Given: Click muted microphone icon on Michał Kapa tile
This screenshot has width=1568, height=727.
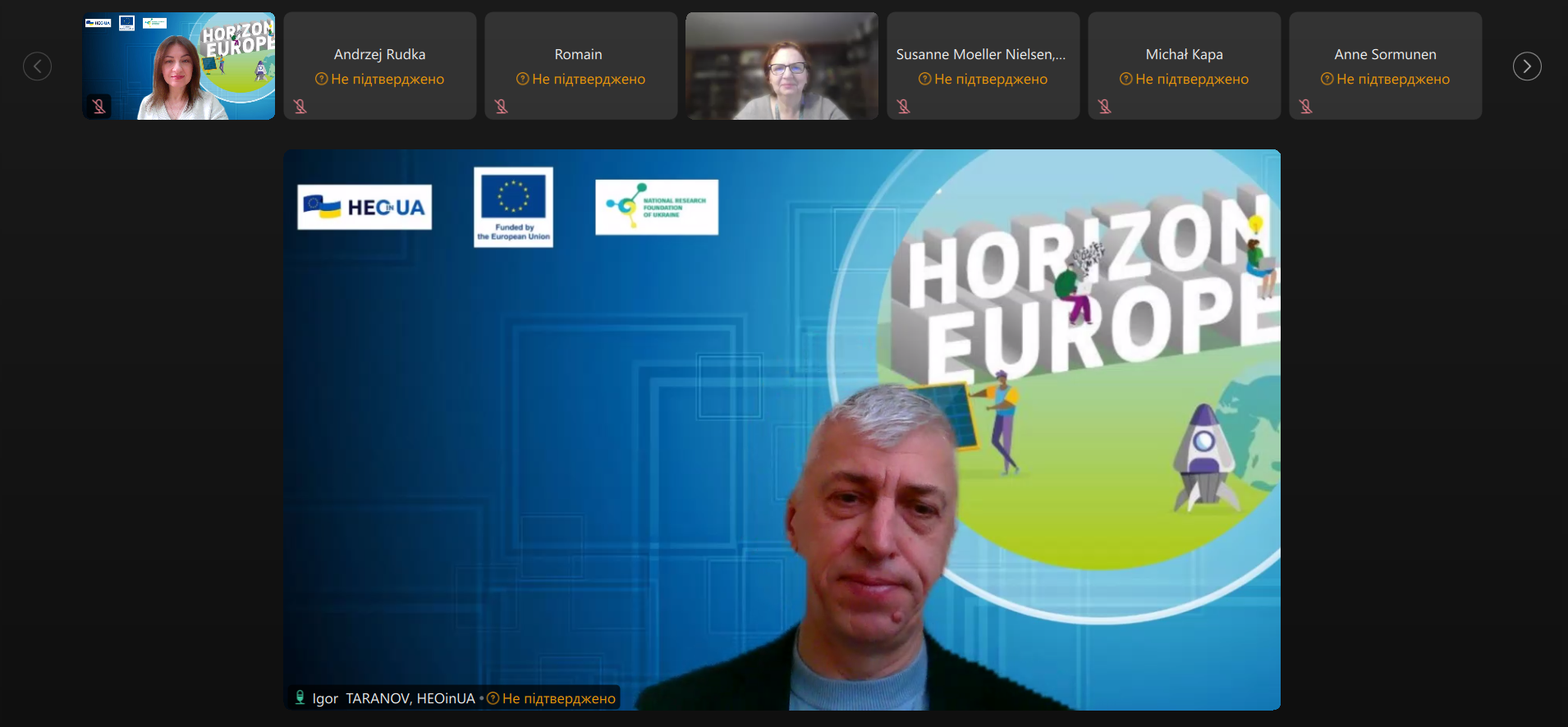Looking at the screenshot, I should tap(1105, 107).
